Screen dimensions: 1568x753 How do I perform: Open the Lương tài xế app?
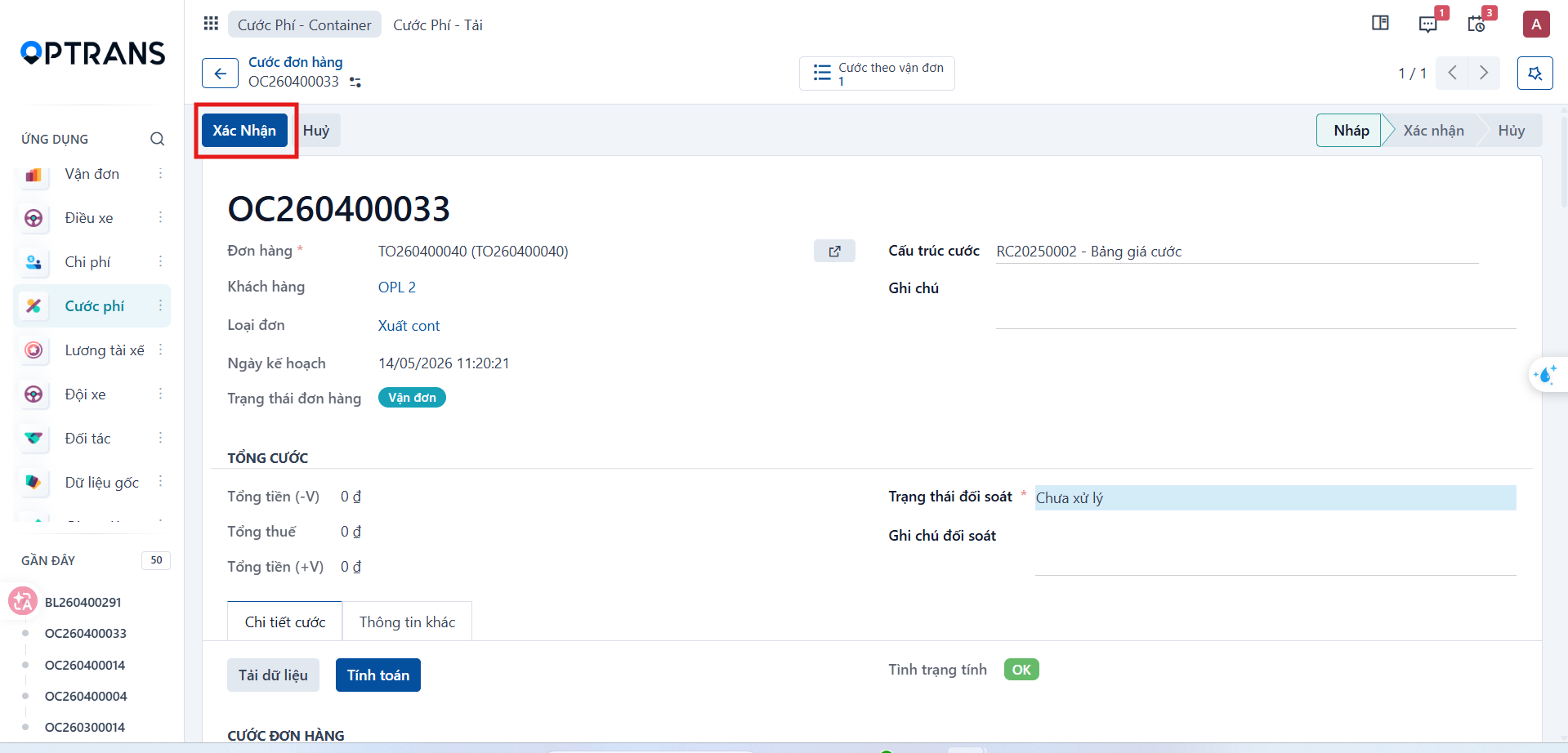[x=105, y=350]
